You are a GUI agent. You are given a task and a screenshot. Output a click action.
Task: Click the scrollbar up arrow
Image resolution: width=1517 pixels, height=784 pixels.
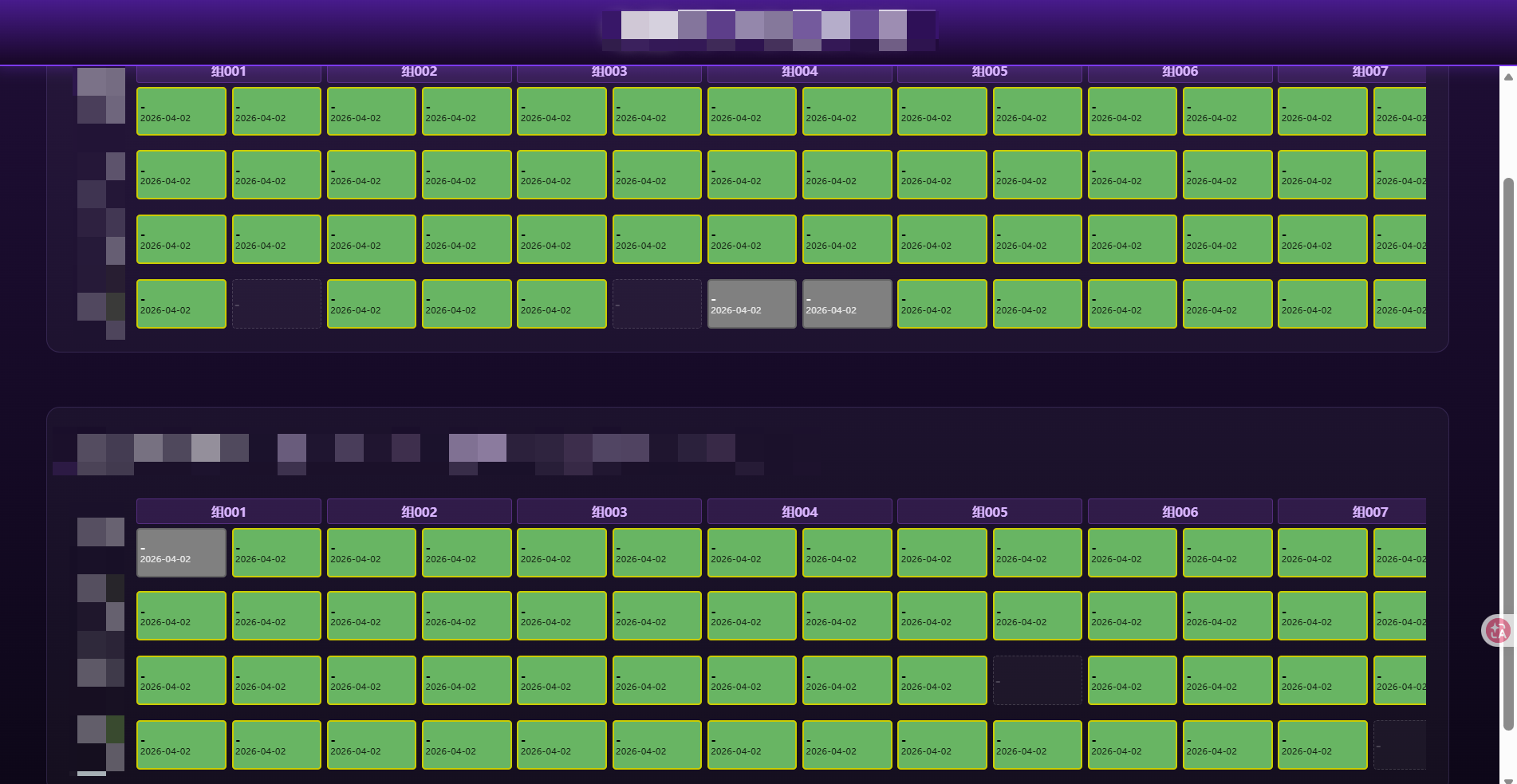tap(1508, 77)
